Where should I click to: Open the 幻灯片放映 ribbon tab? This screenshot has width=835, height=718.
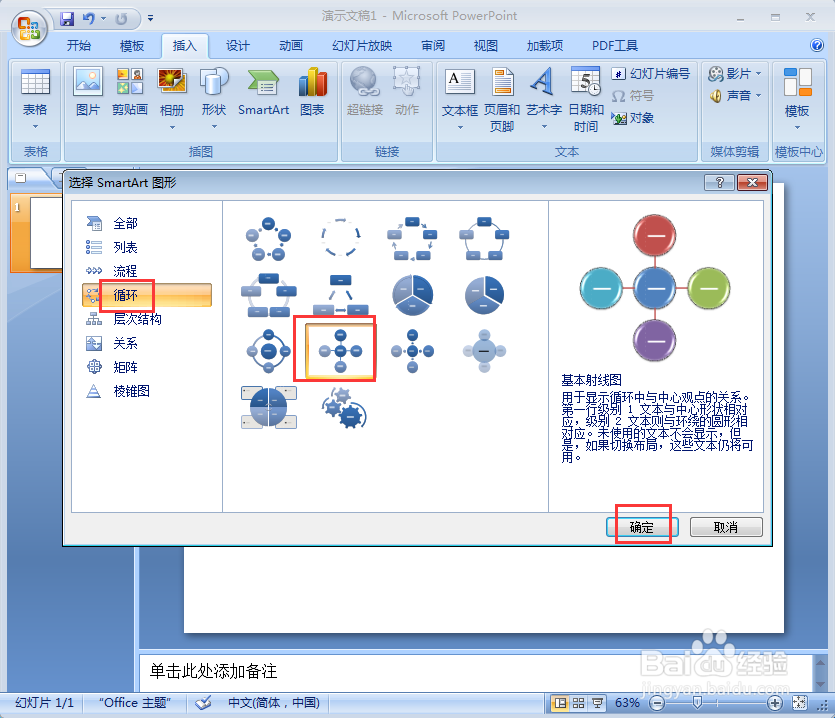pyautogui.click(x=362, y=46)
